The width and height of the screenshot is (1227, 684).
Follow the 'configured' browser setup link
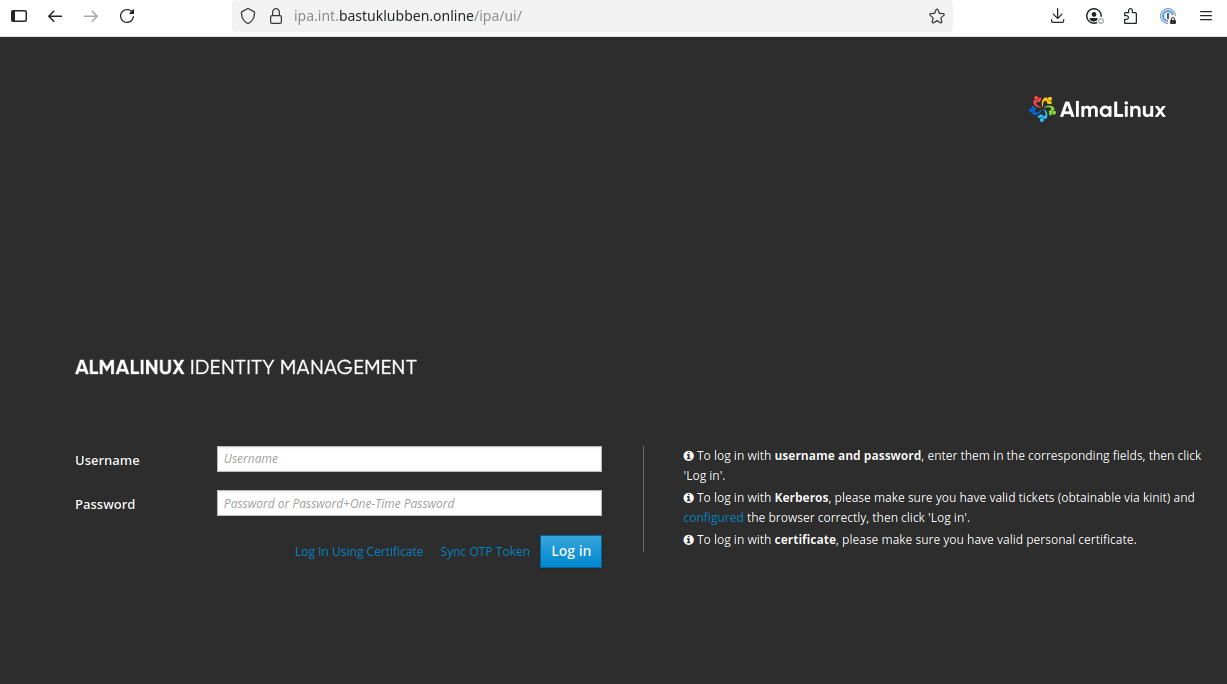pos(713,518)
